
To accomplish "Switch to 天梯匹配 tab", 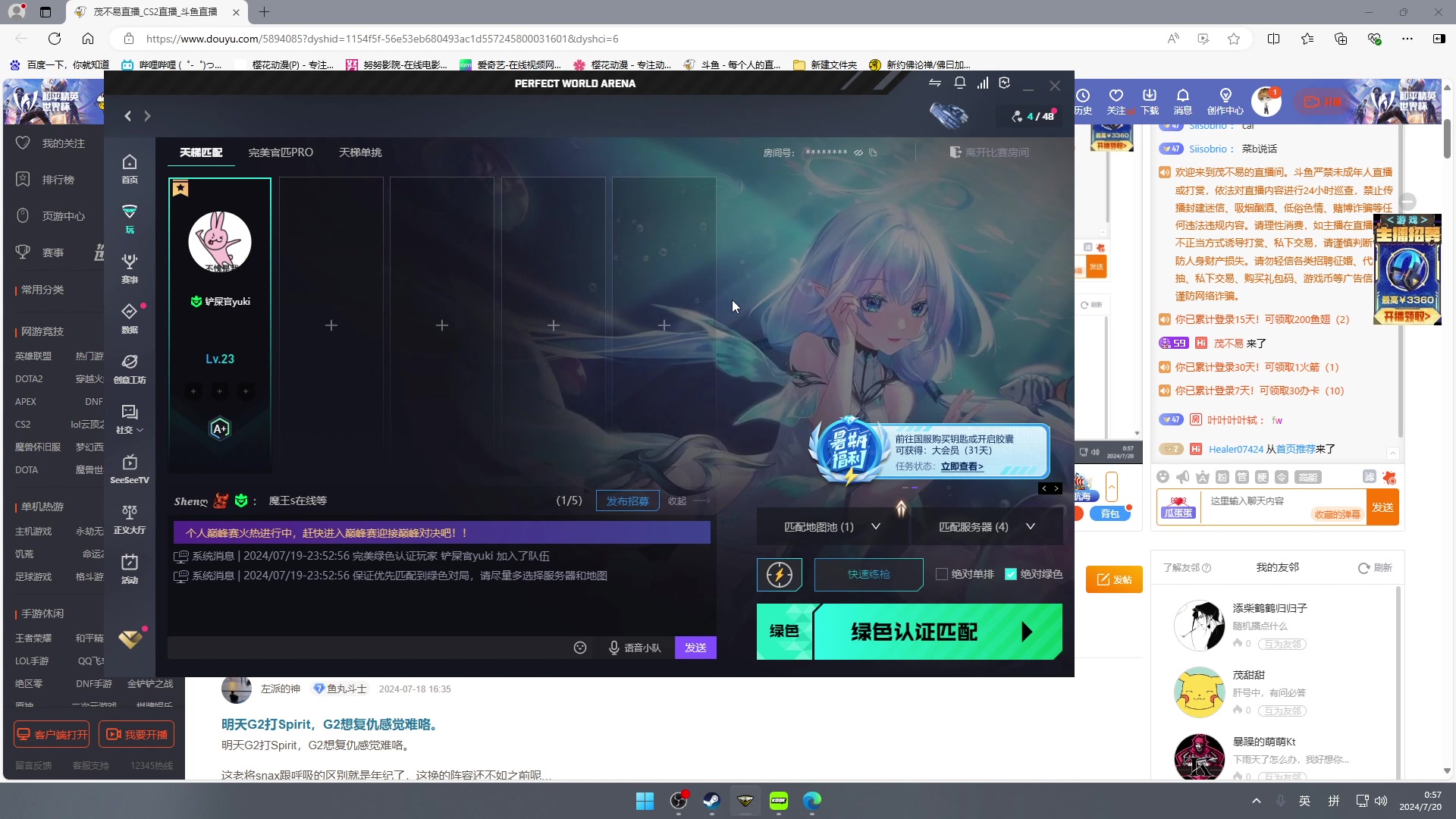I will click(x=201, y=152).
